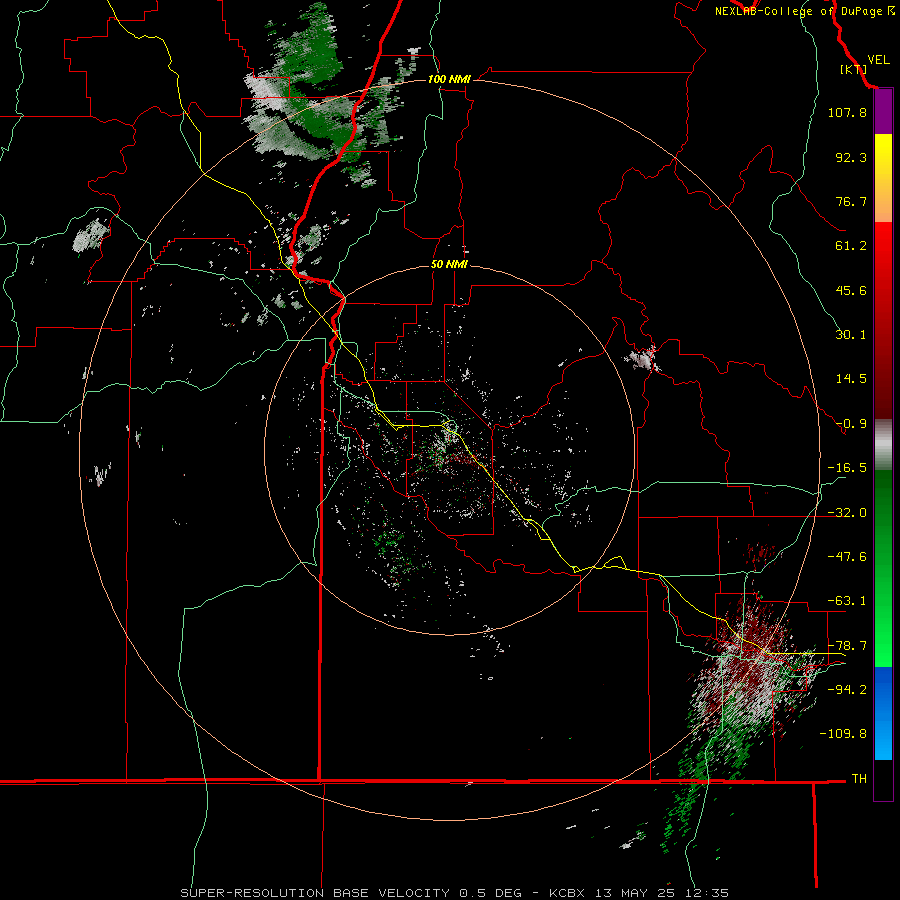Click the -16.5 legend value
The height and width of the screenshot is (900, 900).
[x=847, y=468]
